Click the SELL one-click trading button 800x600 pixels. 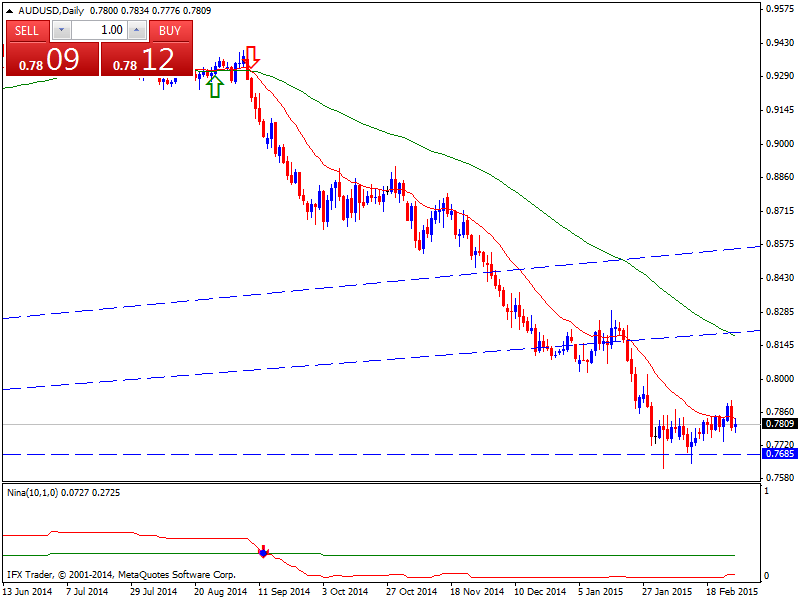(x=27, y=31)
